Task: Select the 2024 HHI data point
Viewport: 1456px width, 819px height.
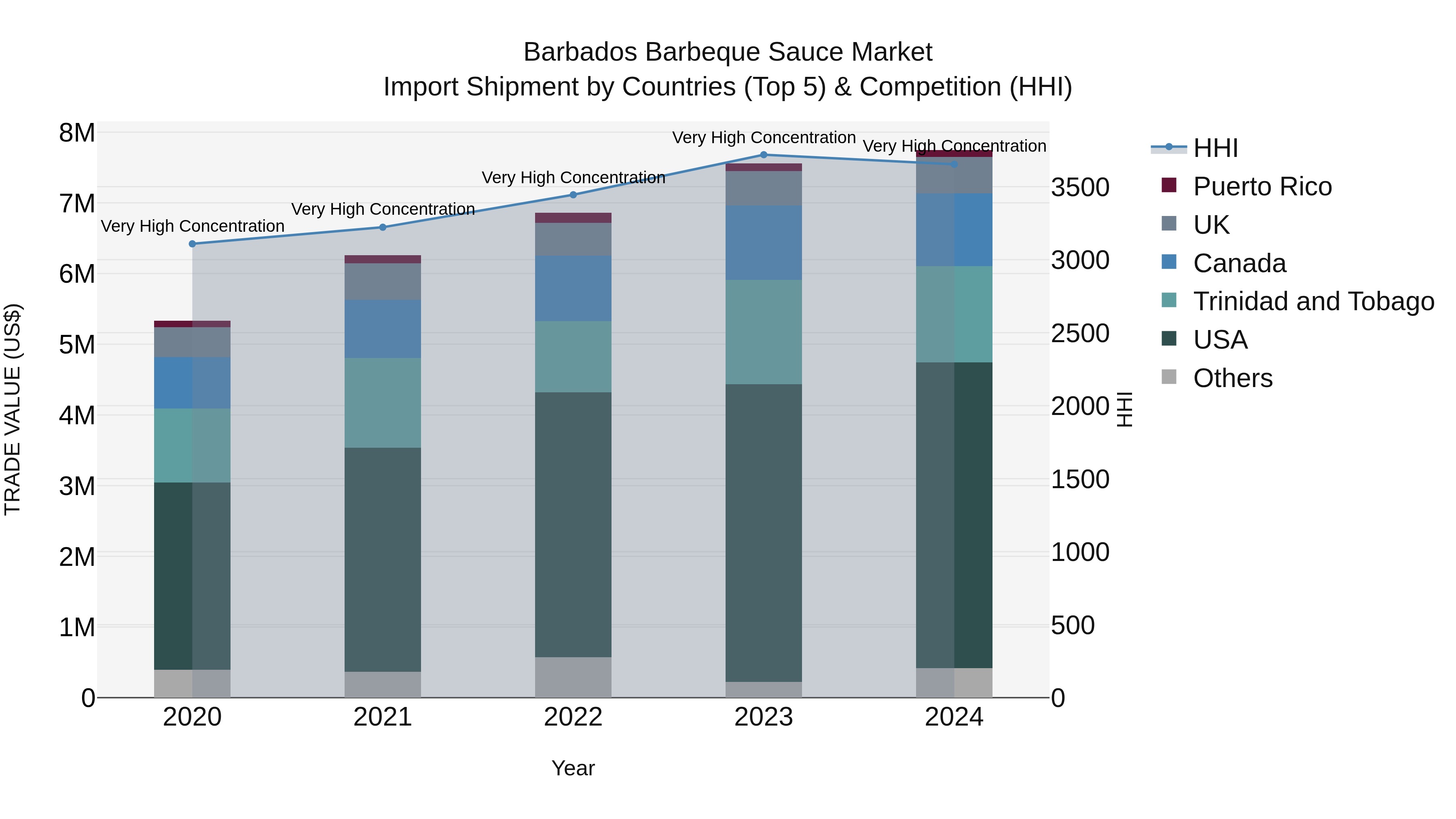Action: click(954, 164)
